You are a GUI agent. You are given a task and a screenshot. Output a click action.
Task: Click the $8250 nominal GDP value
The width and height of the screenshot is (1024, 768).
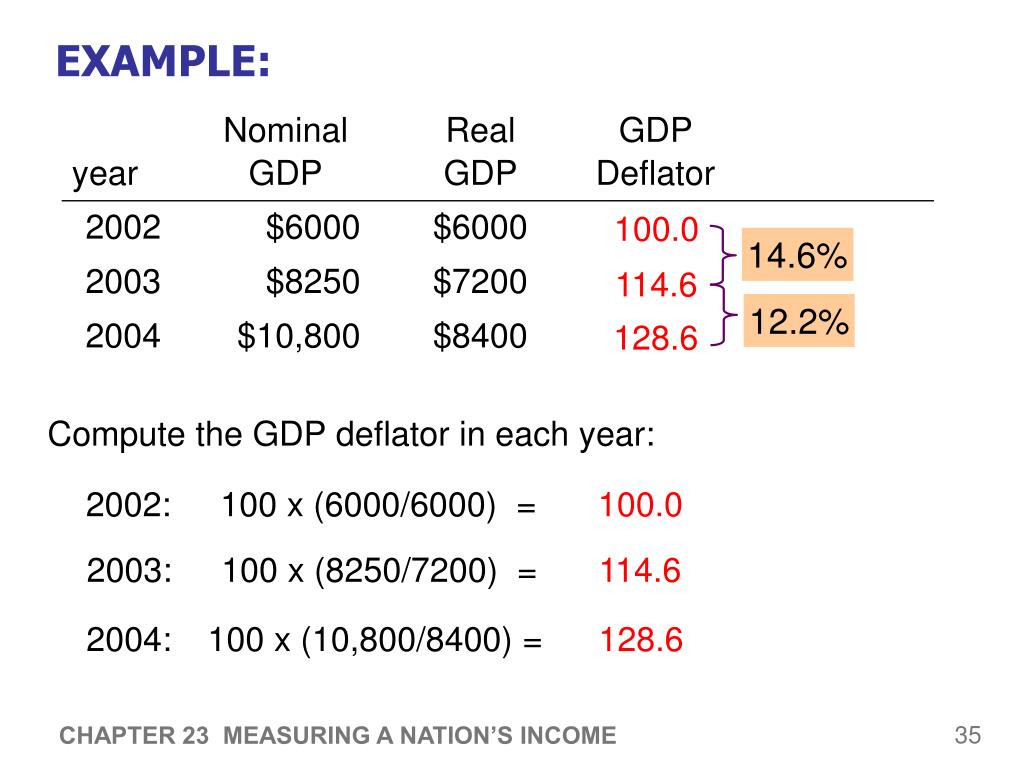pos(312,283)
